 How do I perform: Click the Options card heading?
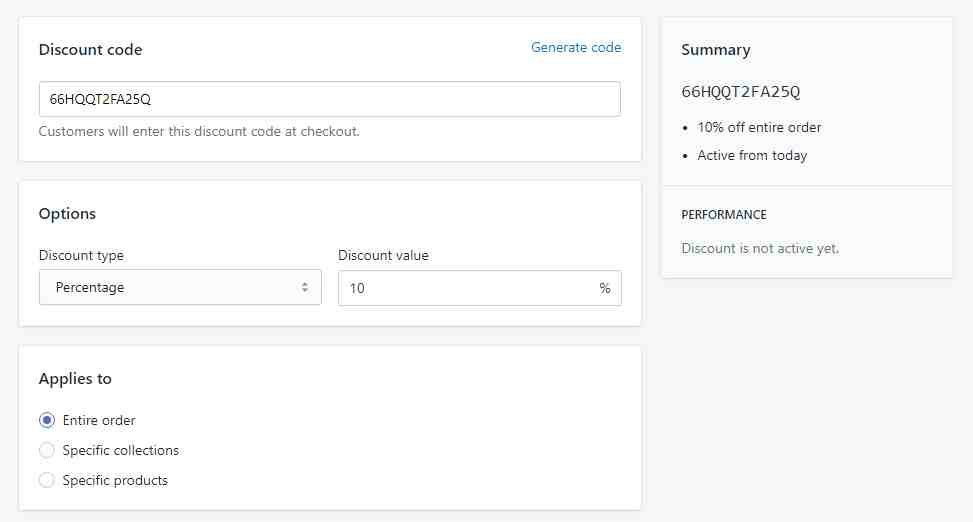pos(67,214)
